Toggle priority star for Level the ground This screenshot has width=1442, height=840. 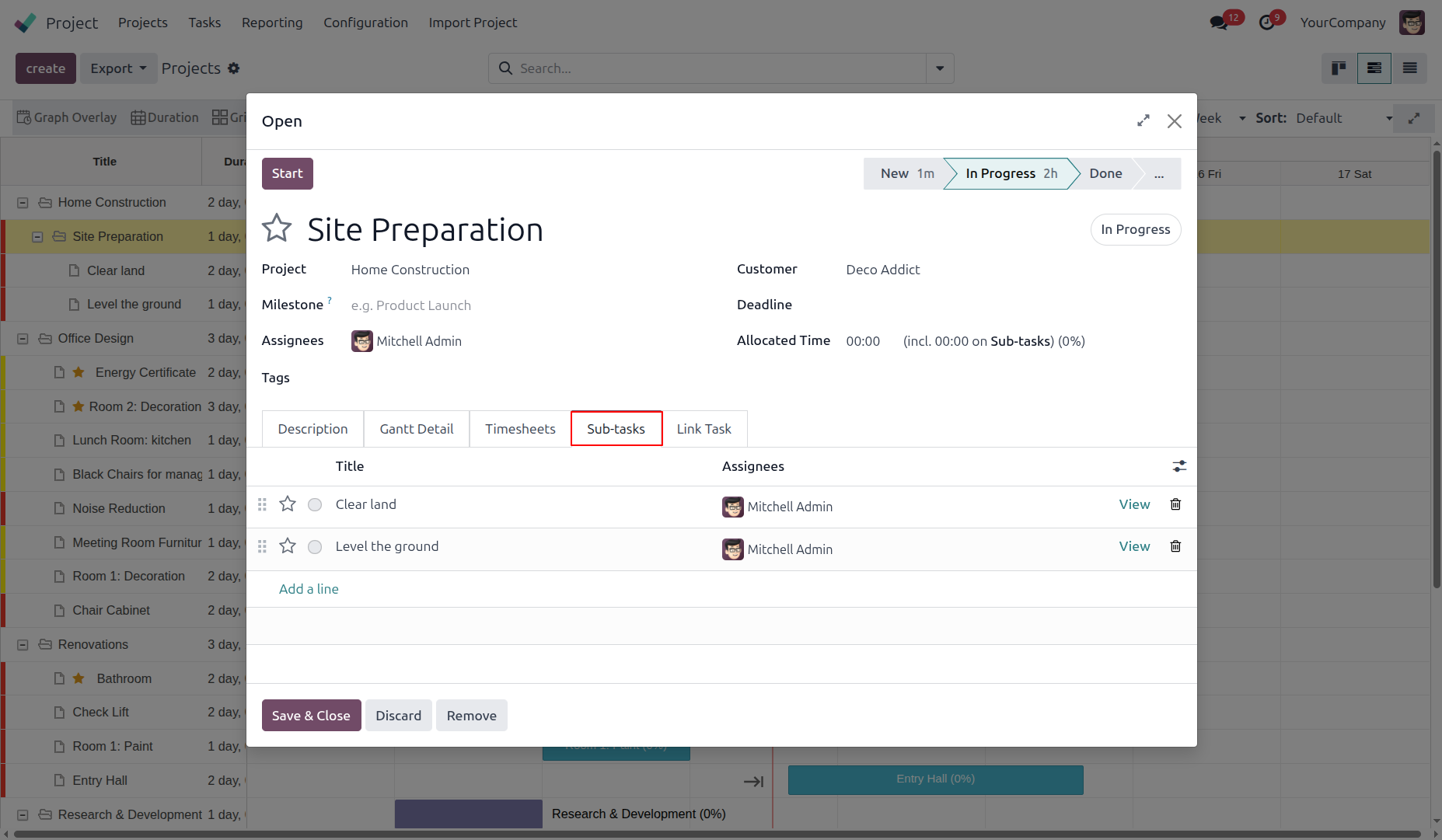click(x=288, y=546)
